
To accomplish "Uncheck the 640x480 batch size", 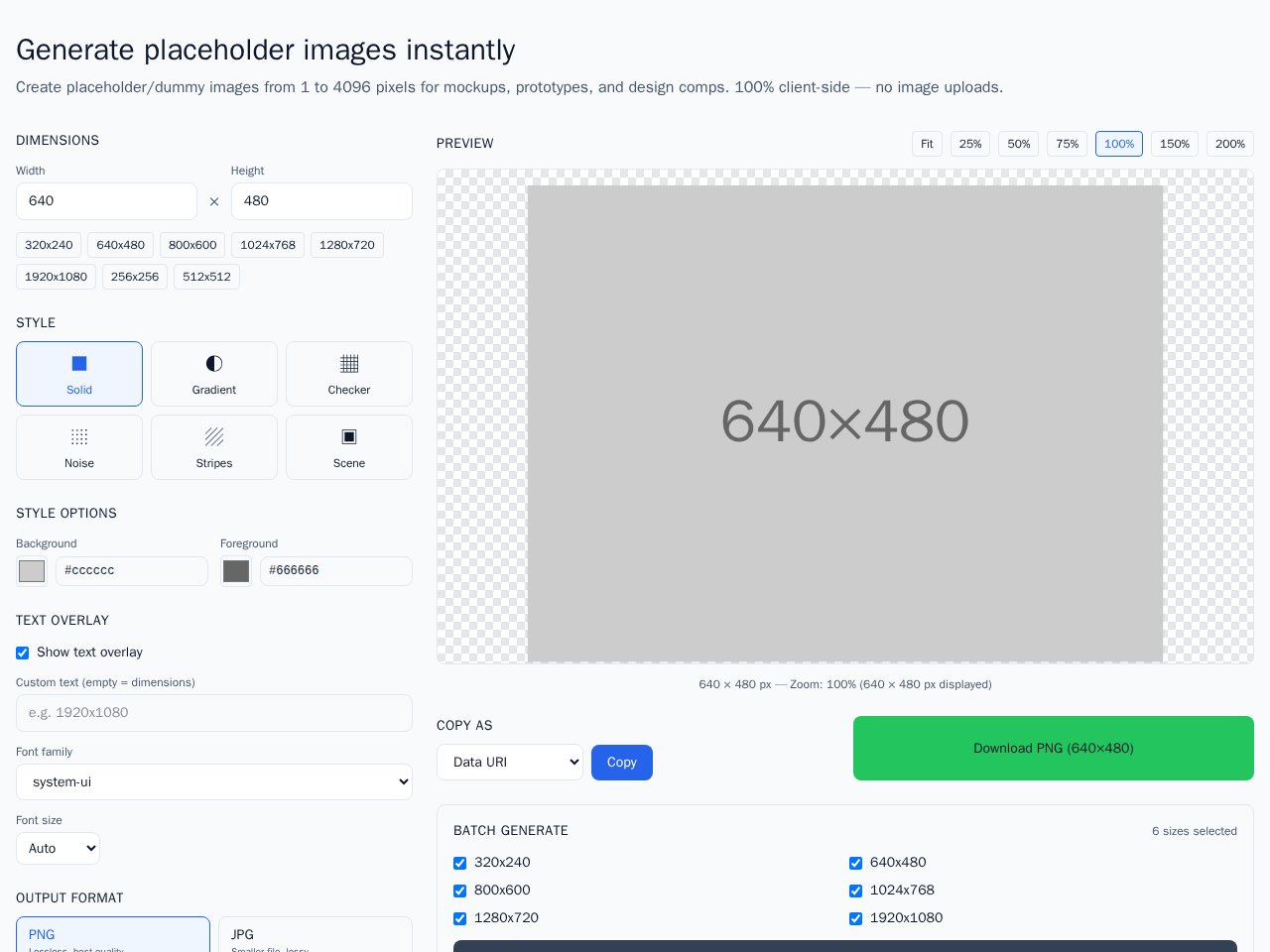I will pyautogui.click(x=855, y=863).
